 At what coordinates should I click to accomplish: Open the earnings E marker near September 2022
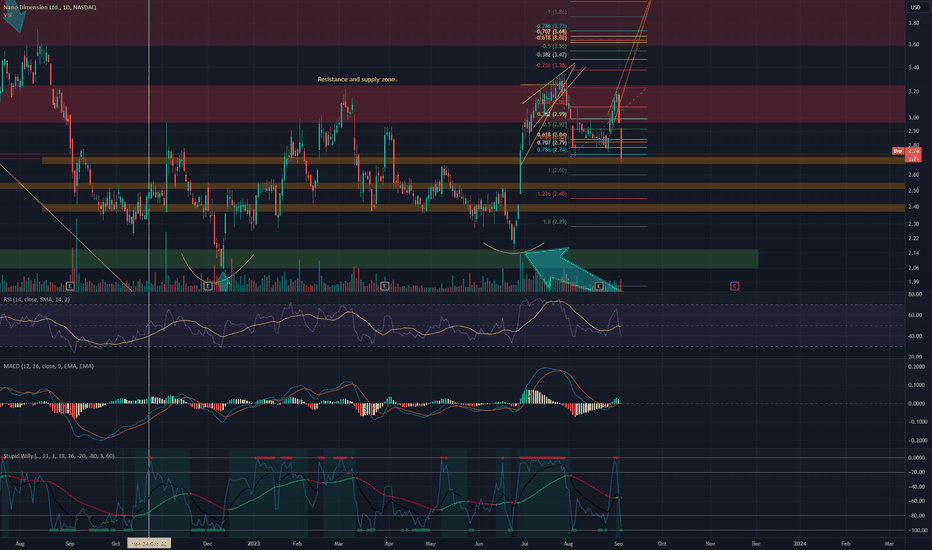70,286
